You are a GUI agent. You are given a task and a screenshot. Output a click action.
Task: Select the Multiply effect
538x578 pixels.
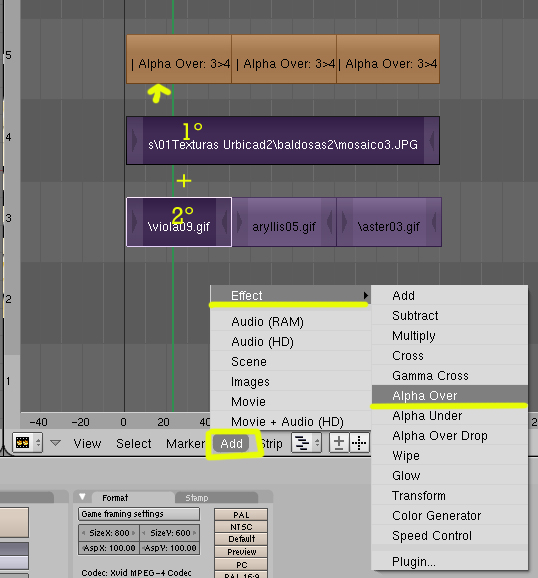click(450, 335)
